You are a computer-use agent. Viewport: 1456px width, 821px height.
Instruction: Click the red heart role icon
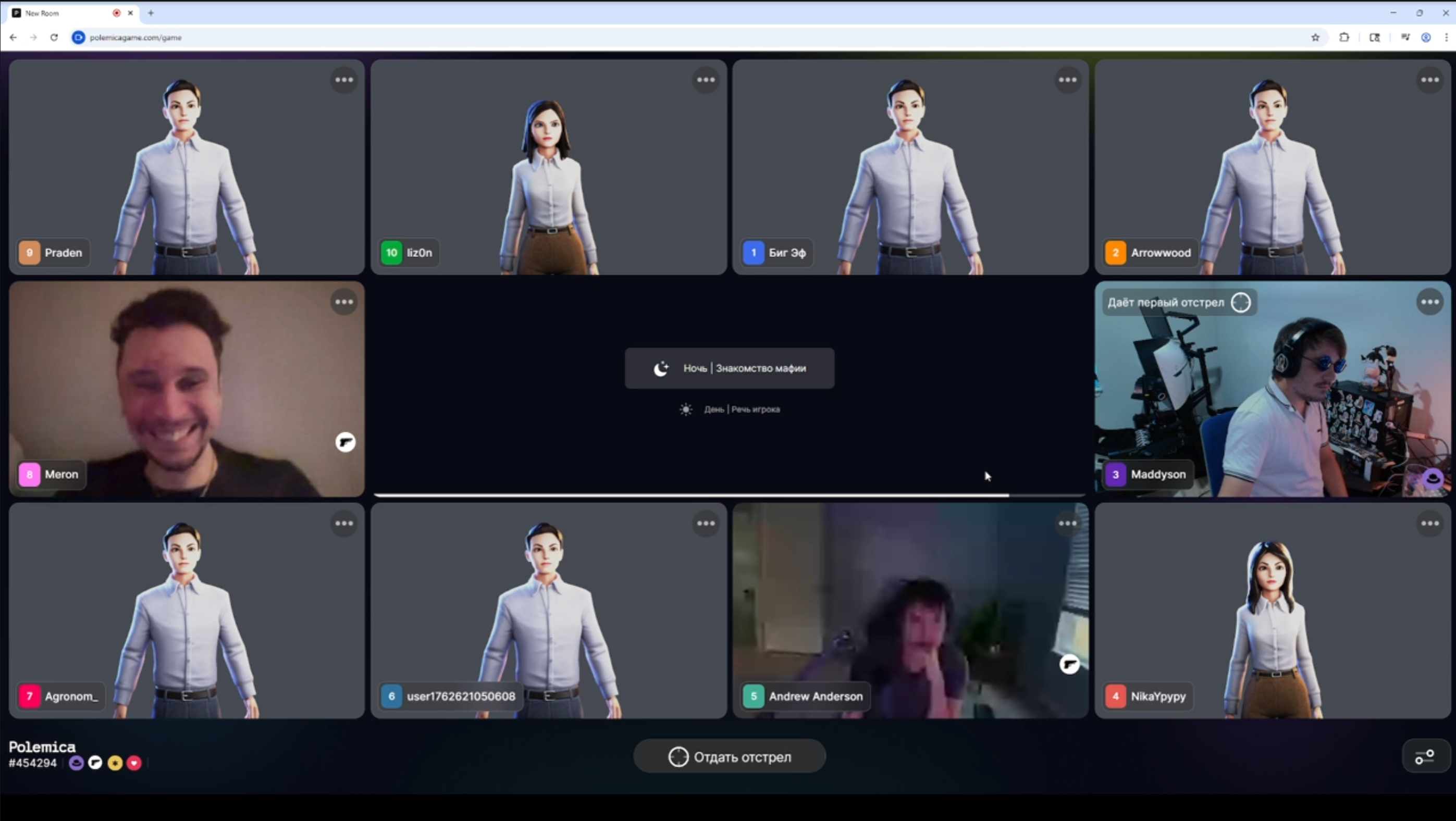(134, 763)
